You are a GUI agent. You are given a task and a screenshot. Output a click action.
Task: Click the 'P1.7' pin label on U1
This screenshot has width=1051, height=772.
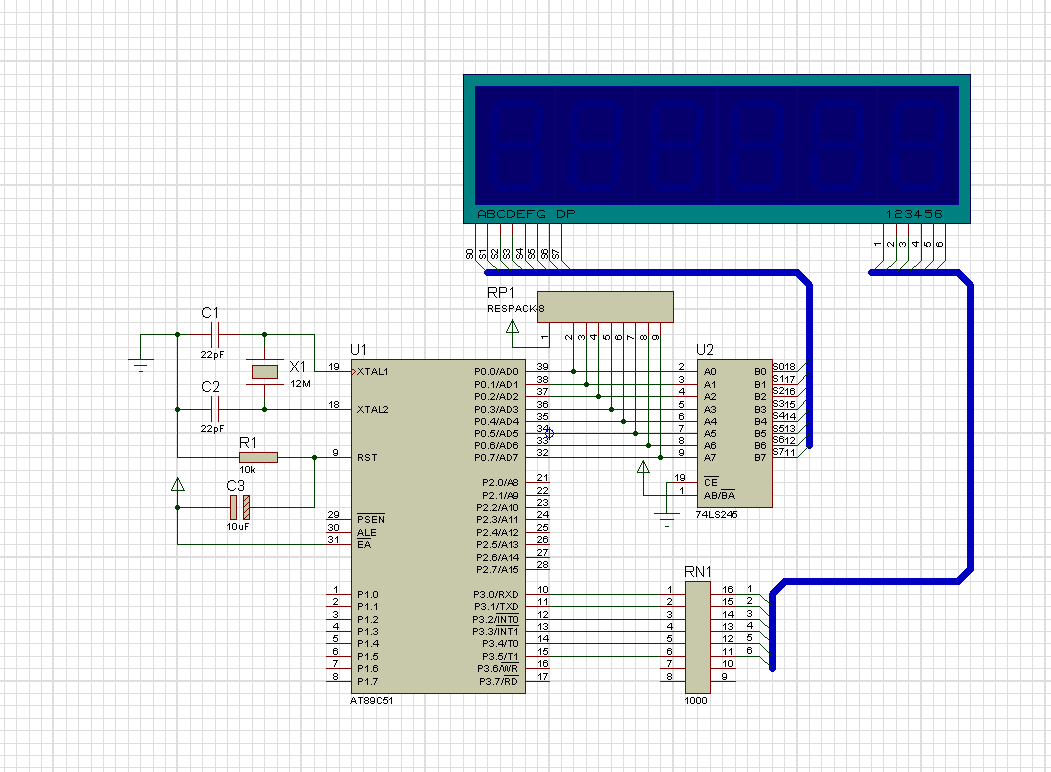pyautogui.click(x=368, y=682)
